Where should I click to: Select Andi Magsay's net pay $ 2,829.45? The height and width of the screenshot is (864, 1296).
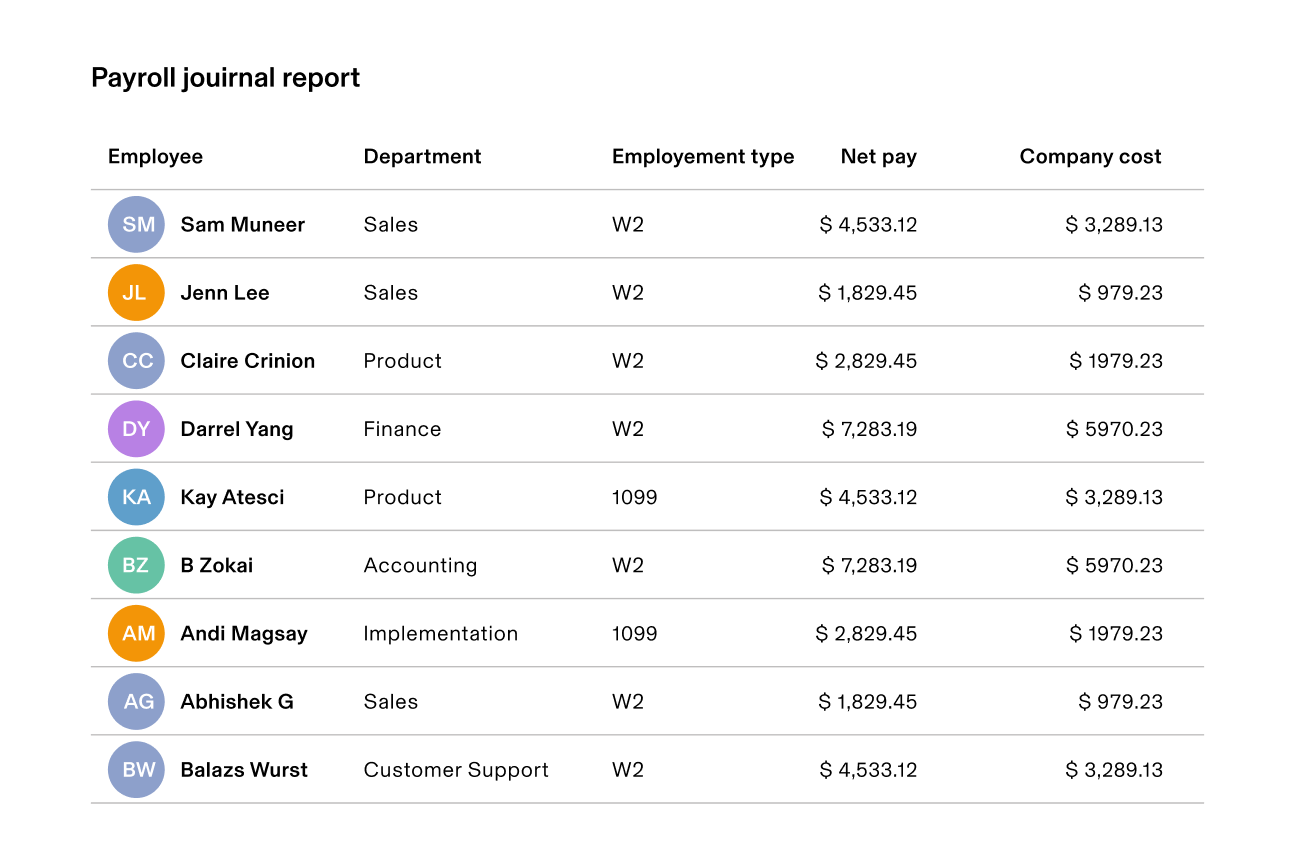(x=866, y=633)
